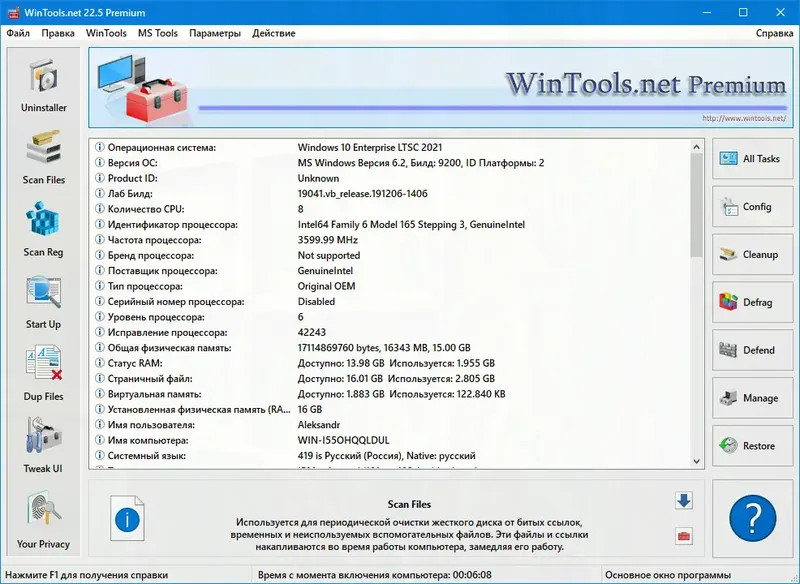Click the blue download arrow icon
The width and height of the screenshot is (800, 584).
[683, 502]
